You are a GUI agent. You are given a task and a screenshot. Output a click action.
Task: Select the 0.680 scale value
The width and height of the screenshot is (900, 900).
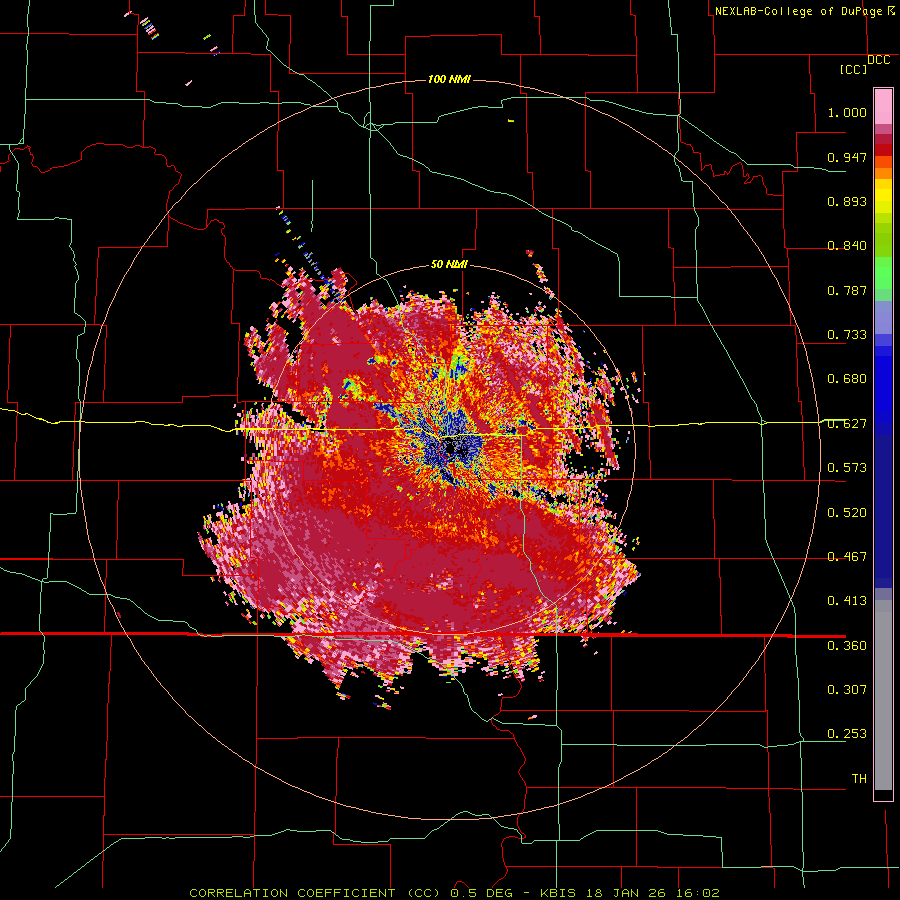(847, 379)
